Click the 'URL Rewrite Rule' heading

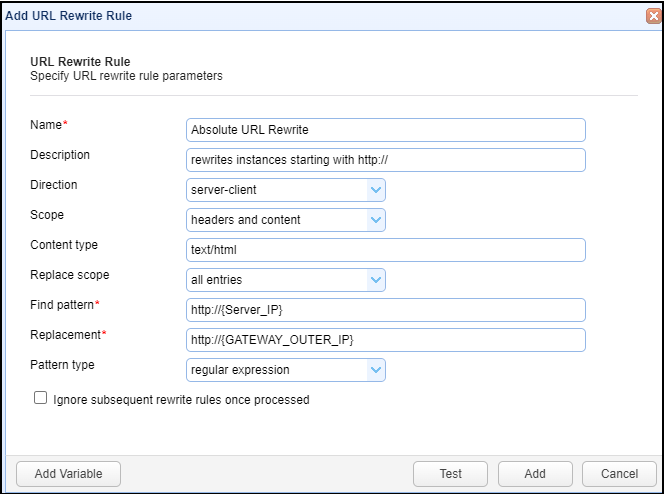click(80, 62)
